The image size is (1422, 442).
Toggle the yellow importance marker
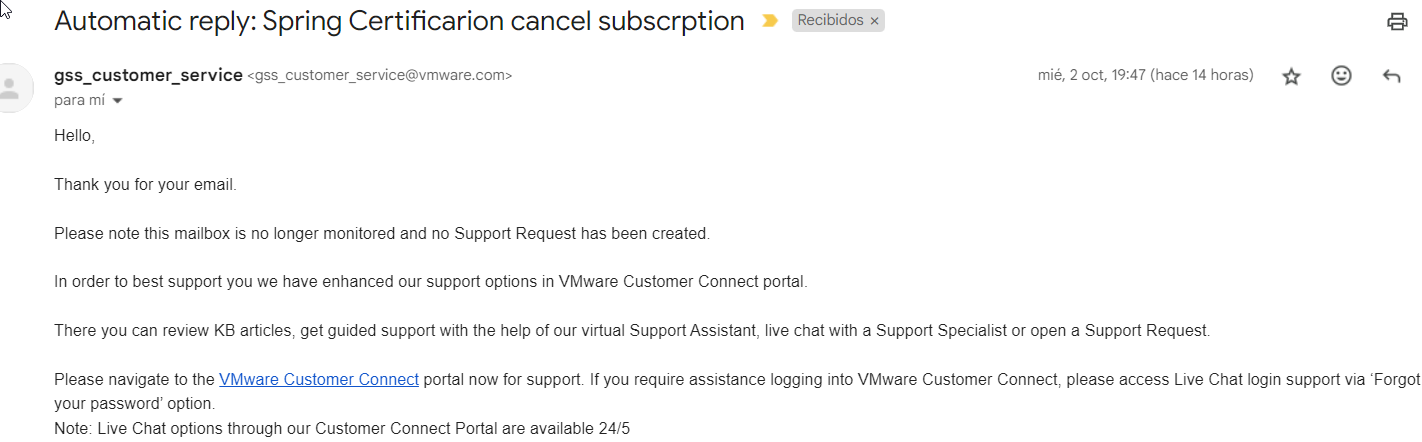pyautogui.click(x=770, y=21)
